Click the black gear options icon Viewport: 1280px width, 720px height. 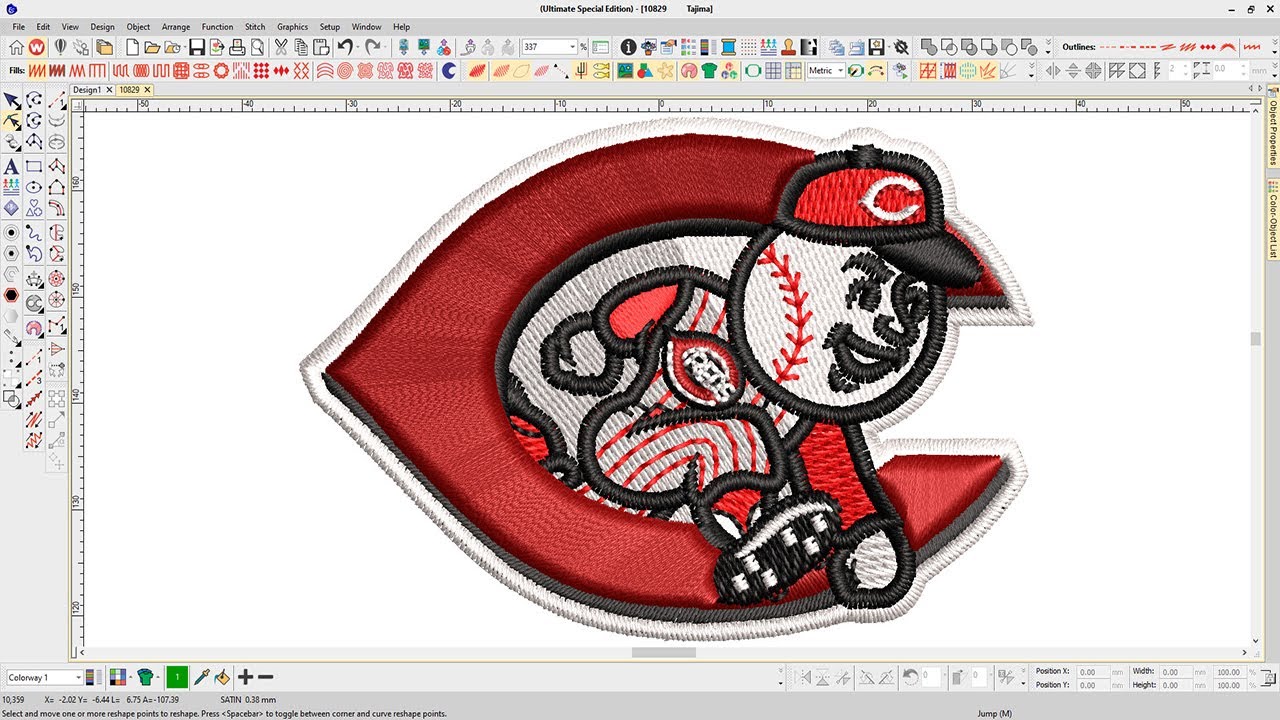click(901, 47)
